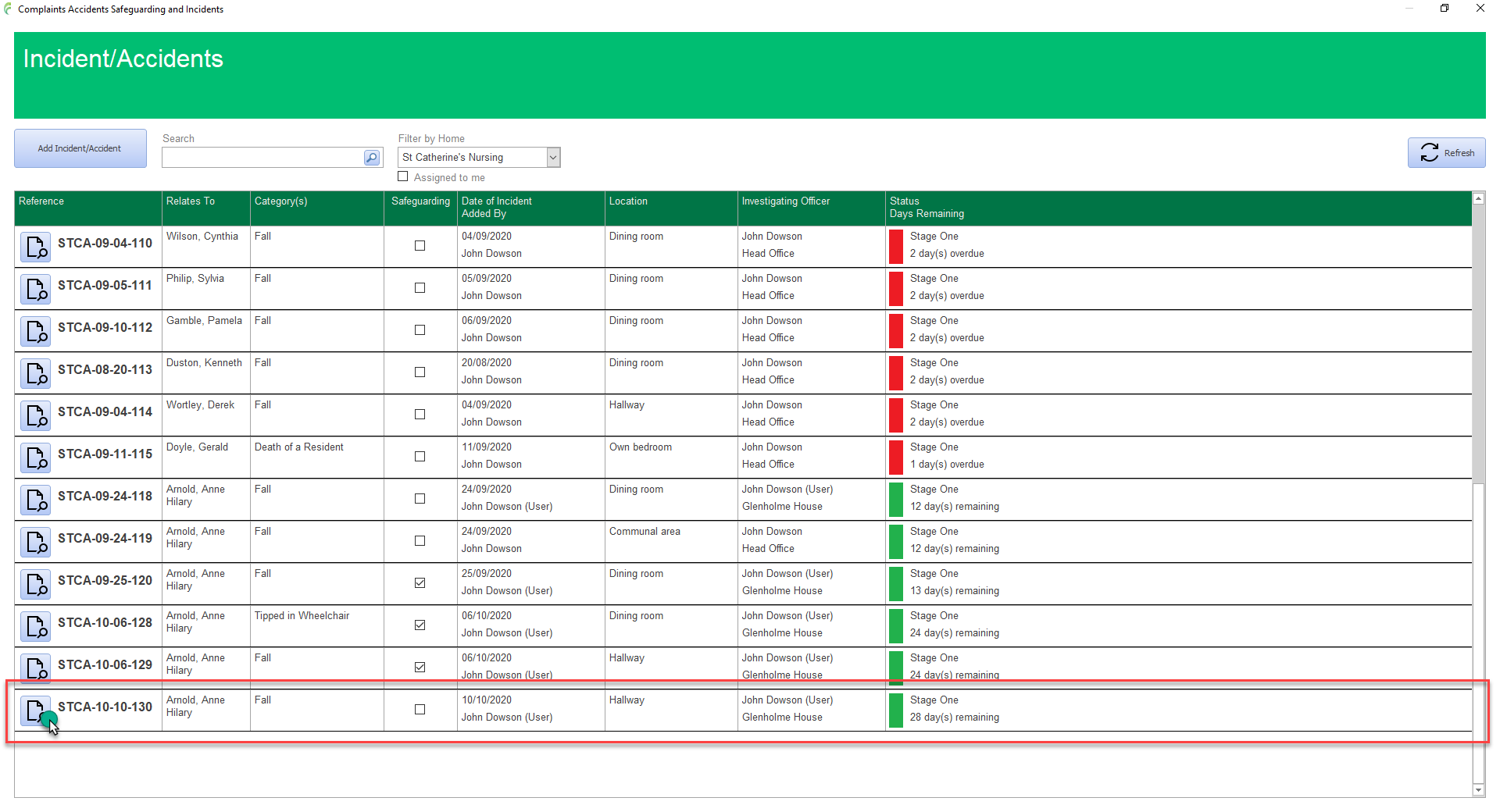Sort by Reference column header

pos(41,201)
